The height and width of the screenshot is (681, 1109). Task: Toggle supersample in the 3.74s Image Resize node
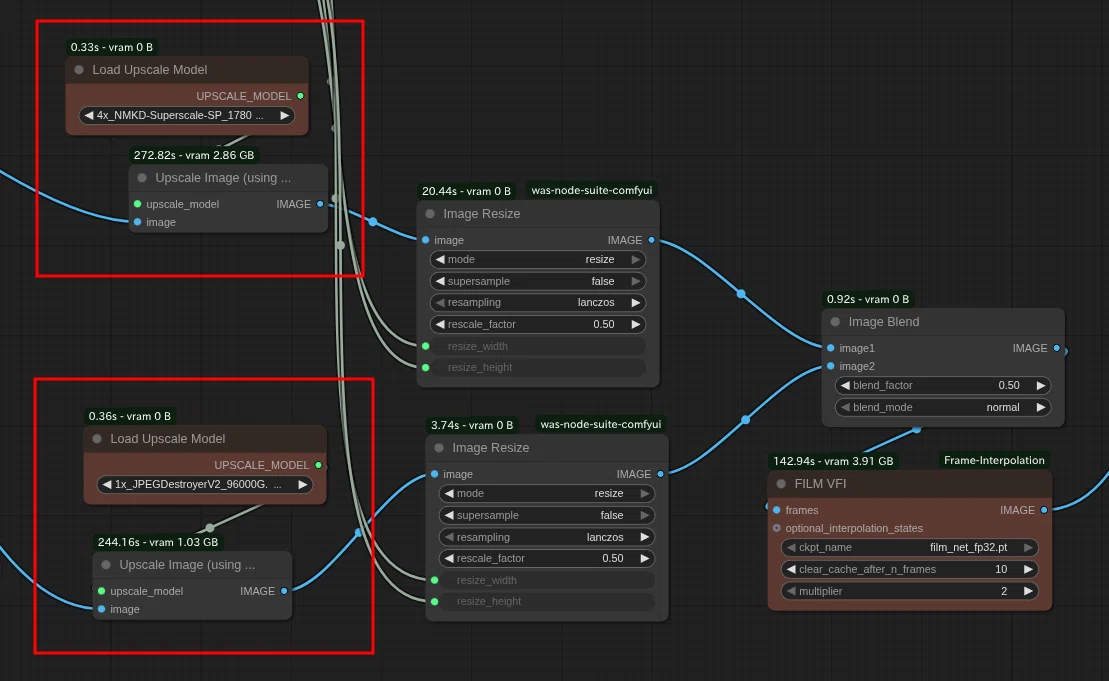(547, 516)
